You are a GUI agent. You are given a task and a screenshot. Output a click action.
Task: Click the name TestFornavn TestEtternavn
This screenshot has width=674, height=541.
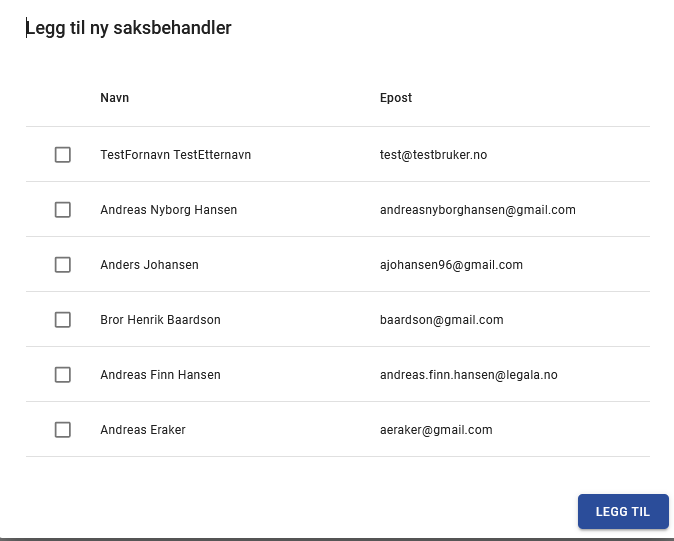[176, 155]
